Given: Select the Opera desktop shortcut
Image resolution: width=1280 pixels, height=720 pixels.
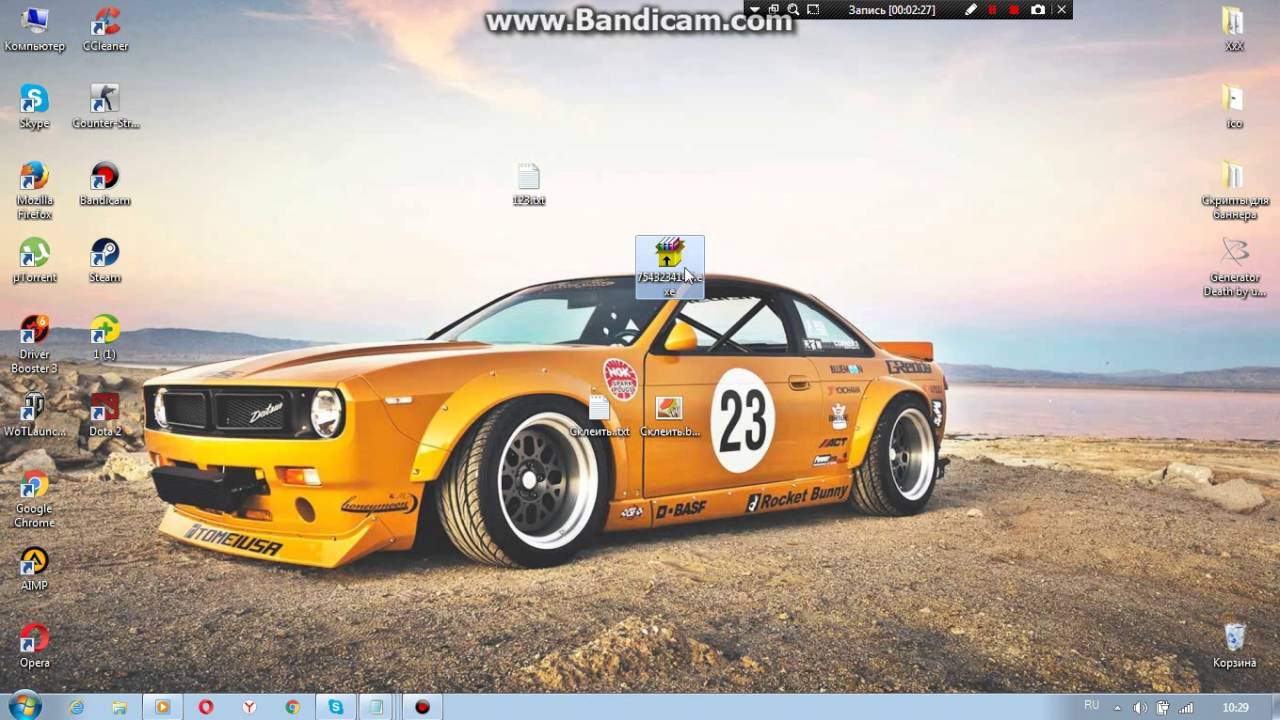Looking at the screenshot, I should (x=34, y=646).
